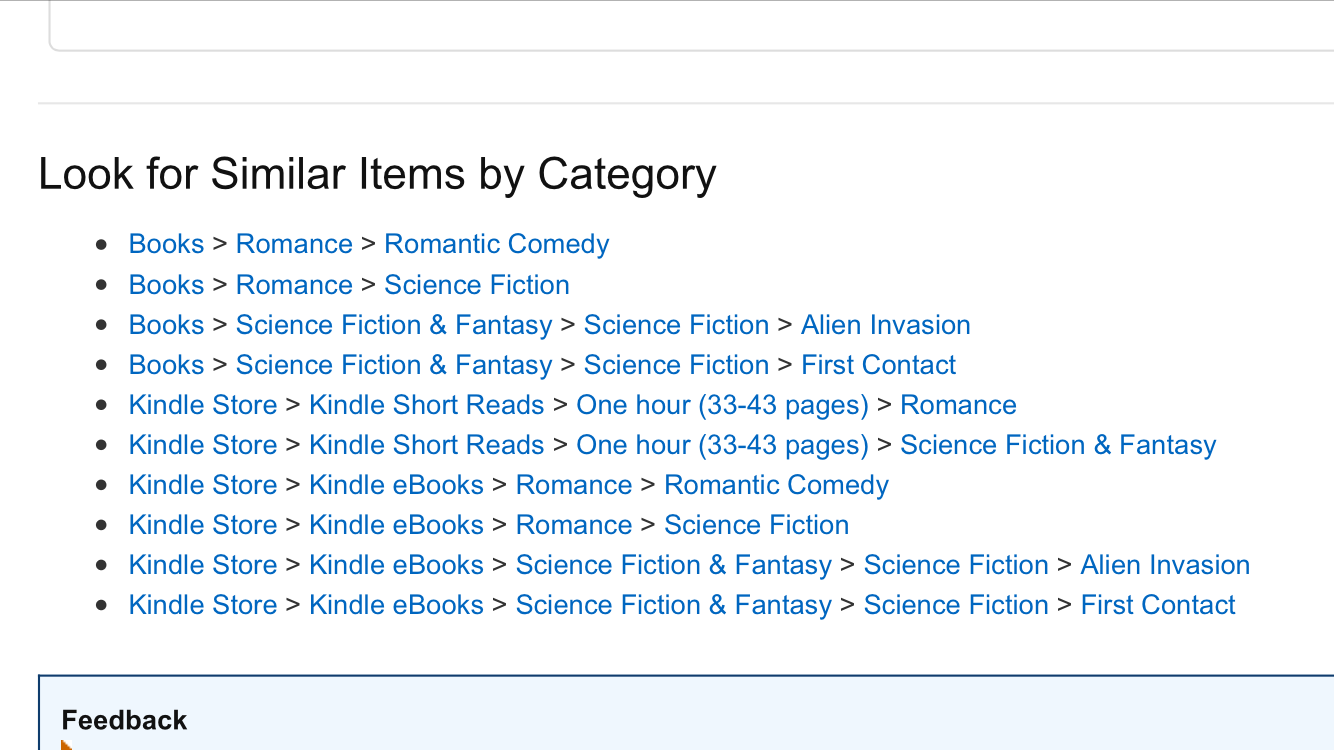Open Science Fiction under Kindle eBooks > Romance
The height and width of the screenshot is (750, 1334).
[756, 525]
